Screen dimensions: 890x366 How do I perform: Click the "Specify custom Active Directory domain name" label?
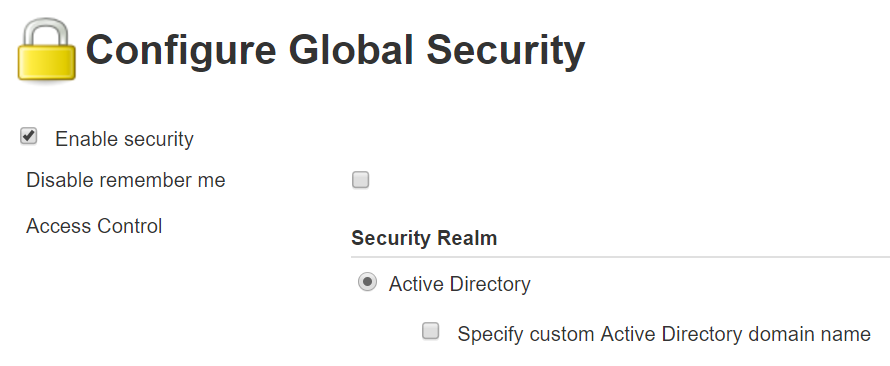(x=664, y=334)
